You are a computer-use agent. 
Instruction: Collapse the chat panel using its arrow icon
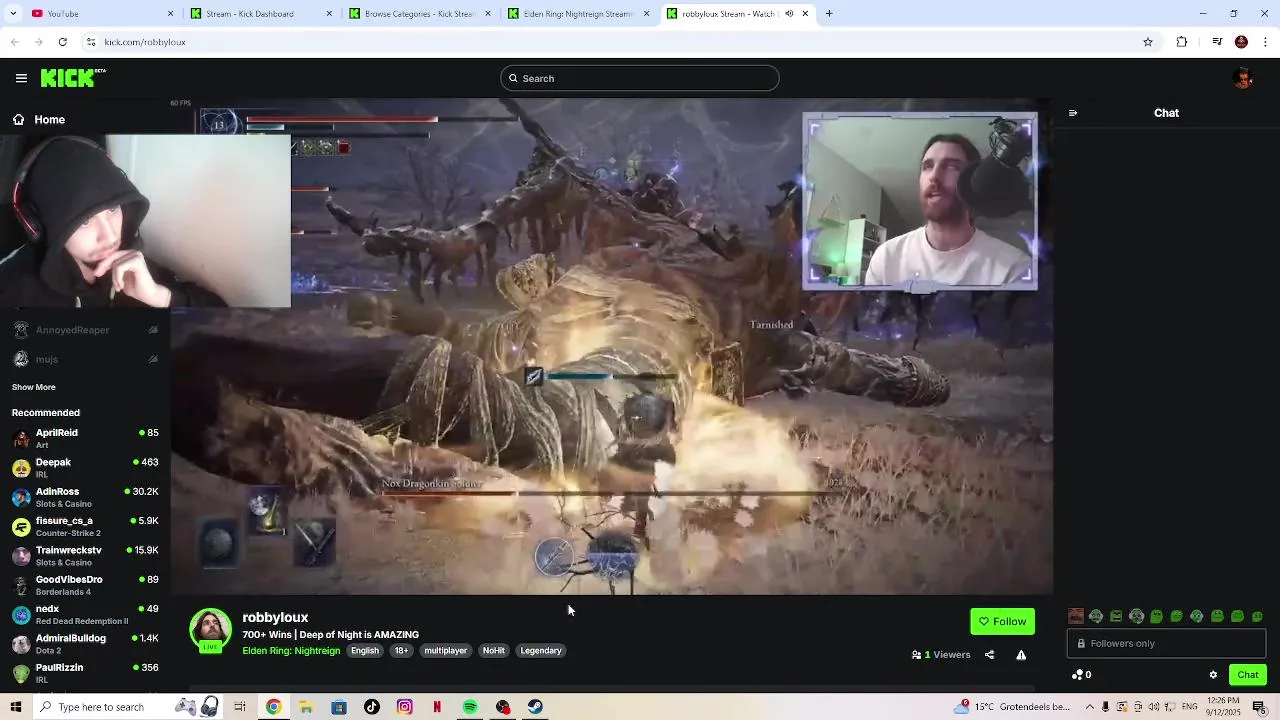click(1073, 113)
